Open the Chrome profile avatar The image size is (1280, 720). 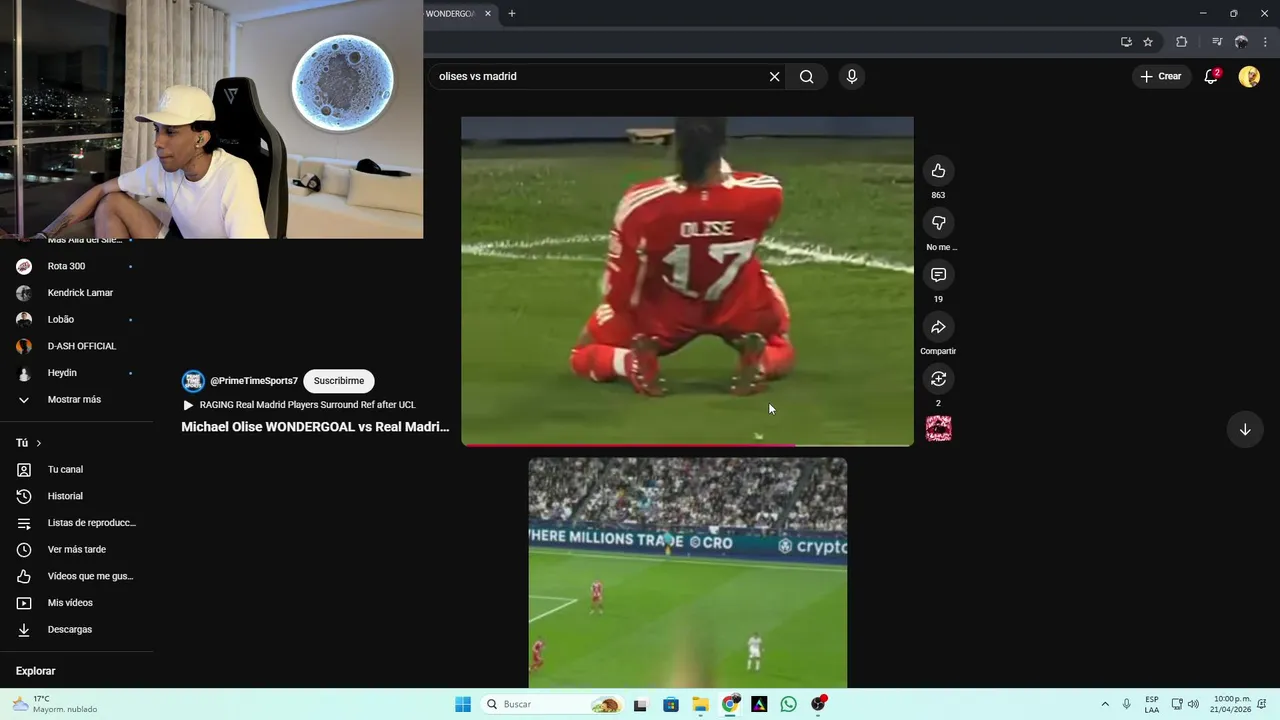1241,42
